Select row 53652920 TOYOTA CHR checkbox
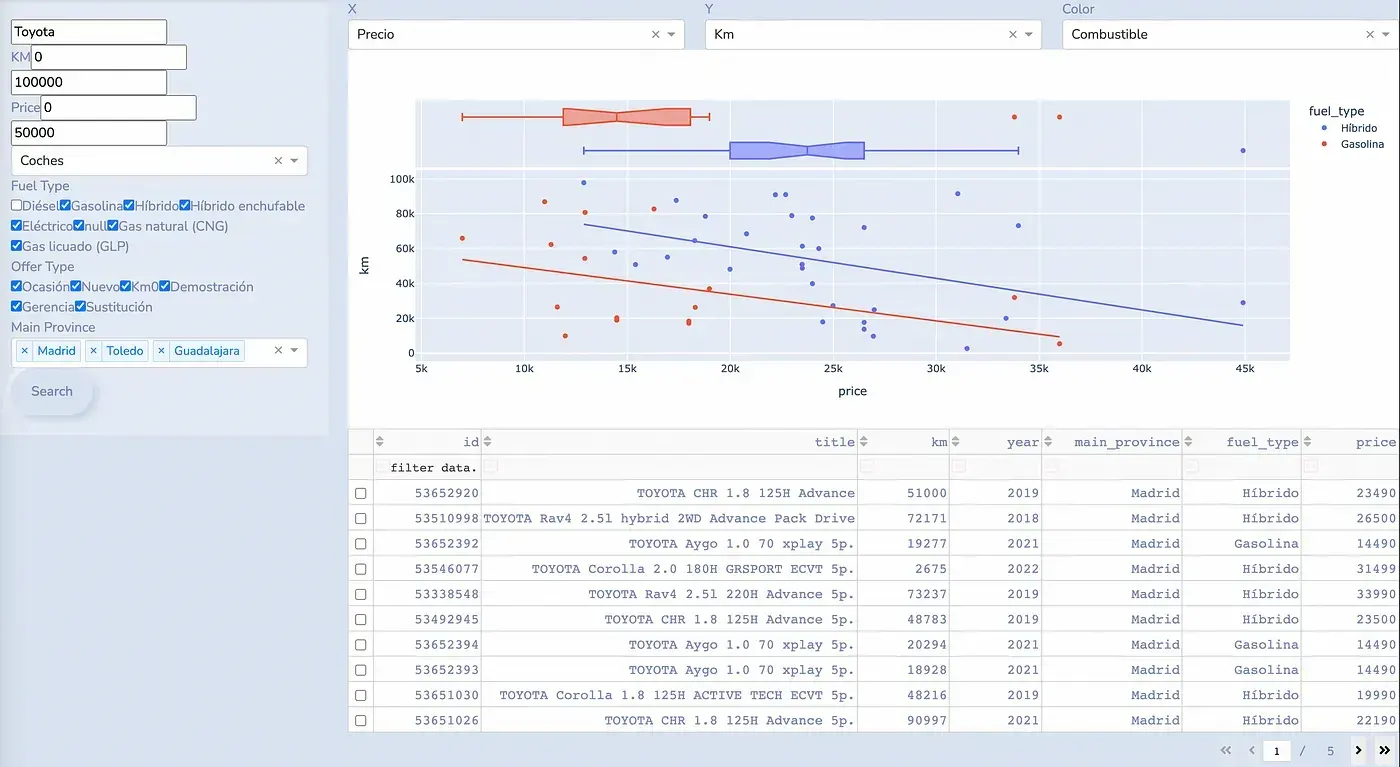Screen dimensions: 1400x767 pyautogui.click(x=361, y=493)
